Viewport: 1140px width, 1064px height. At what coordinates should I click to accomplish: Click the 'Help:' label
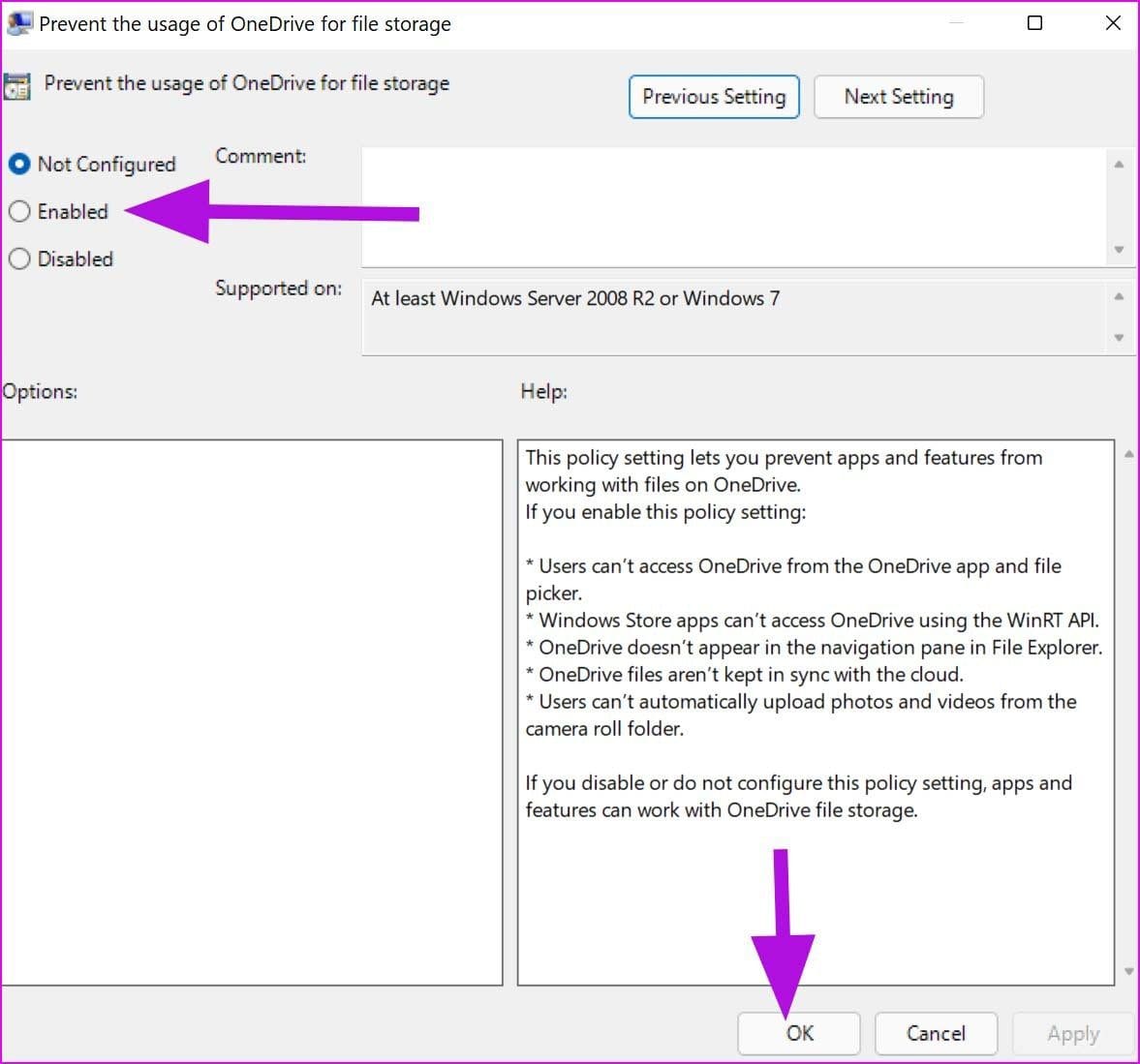point(543,392)
